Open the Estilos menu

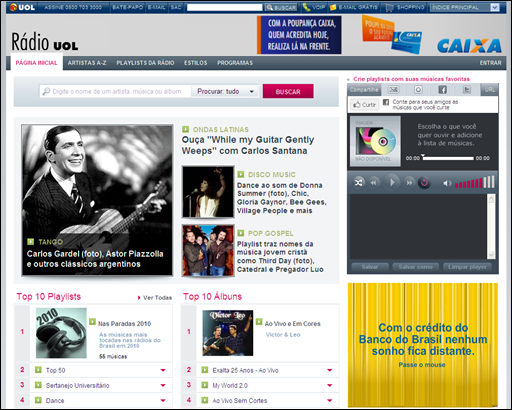pyautogui.click(x=196, y=63)
